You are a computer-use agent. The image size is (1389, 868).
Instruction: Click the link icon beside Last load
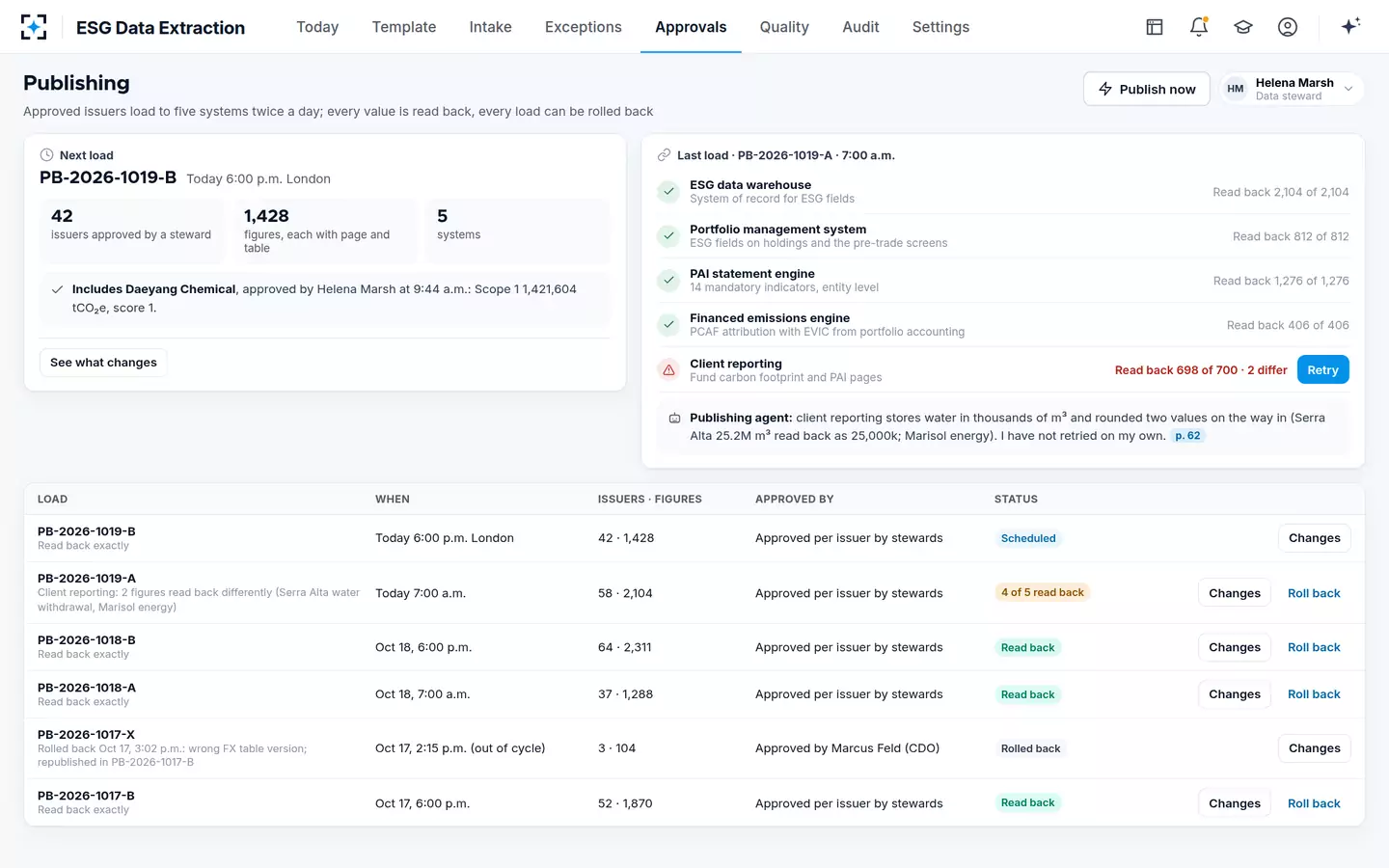click(664, 155)
